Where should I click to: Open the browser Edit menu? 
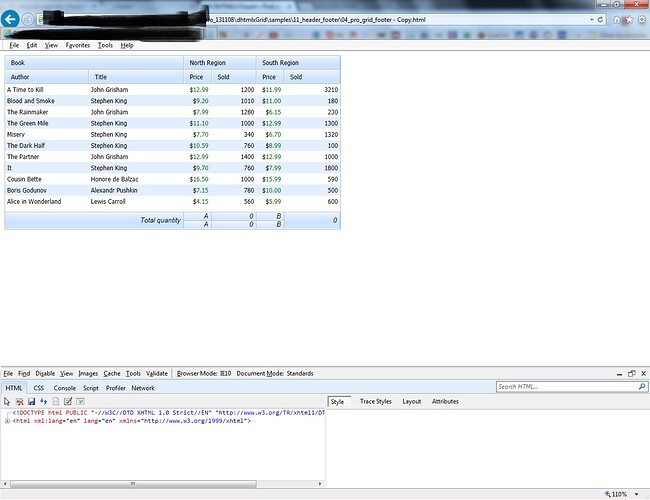pos(32,45)
